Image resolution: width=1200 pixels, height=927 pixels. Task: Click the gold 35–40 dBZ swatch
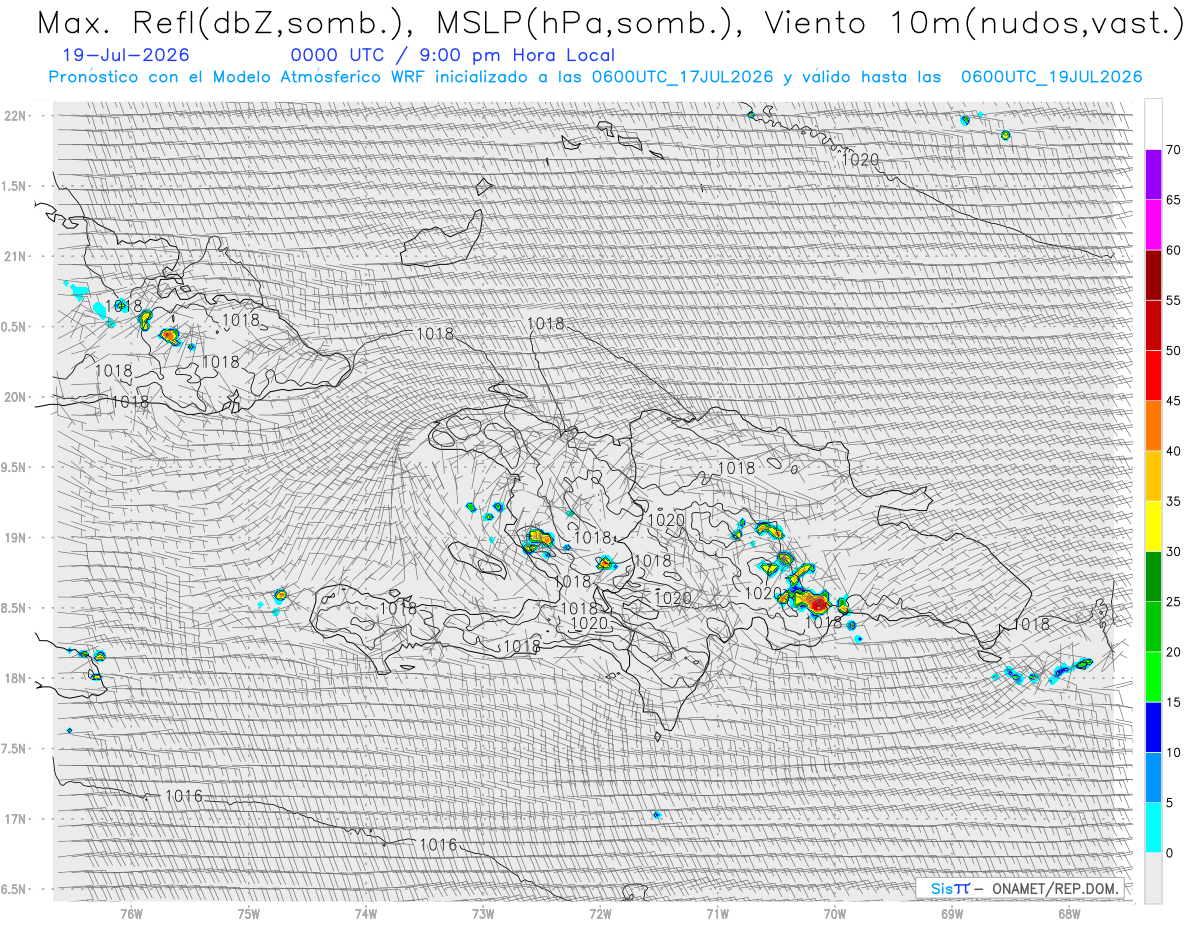(x=1153, y=476)
